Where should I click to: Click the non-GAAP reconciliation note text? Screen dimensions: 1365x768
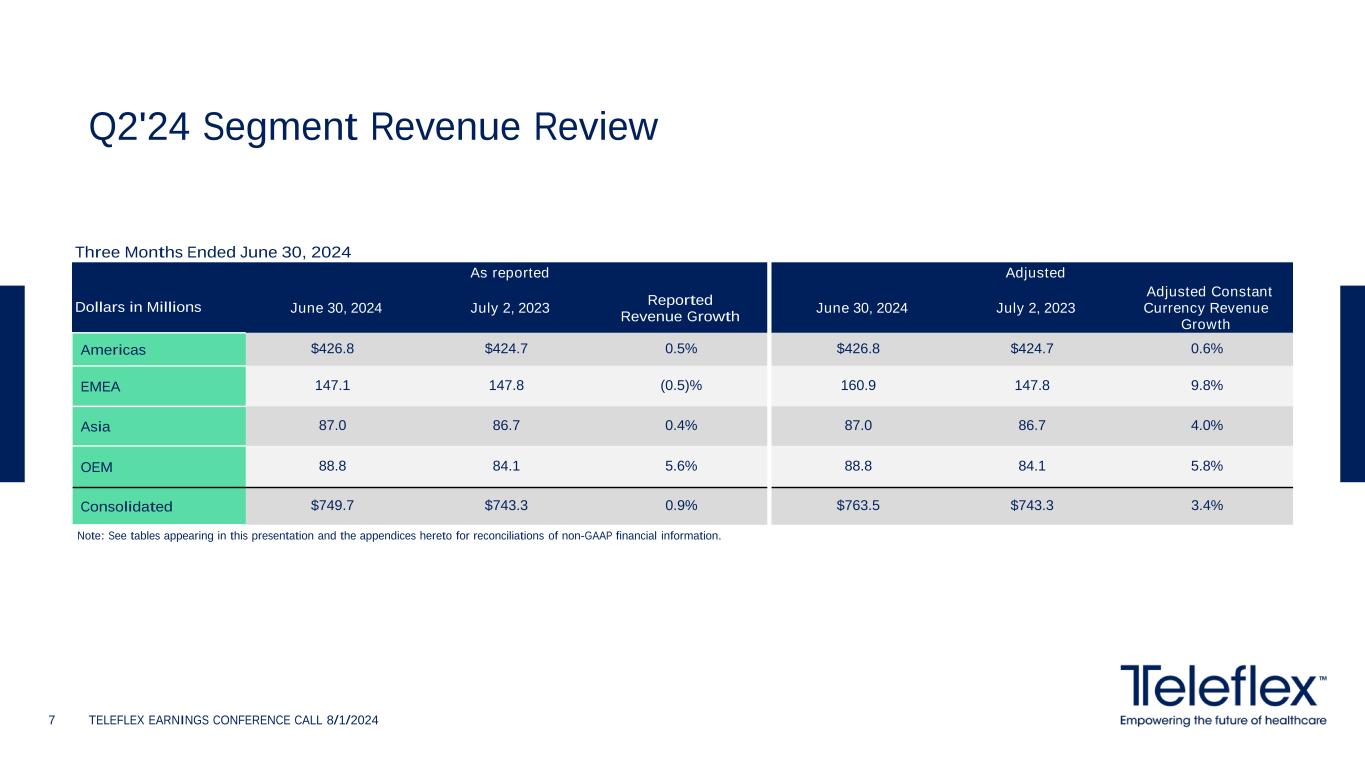pos(398,536)
